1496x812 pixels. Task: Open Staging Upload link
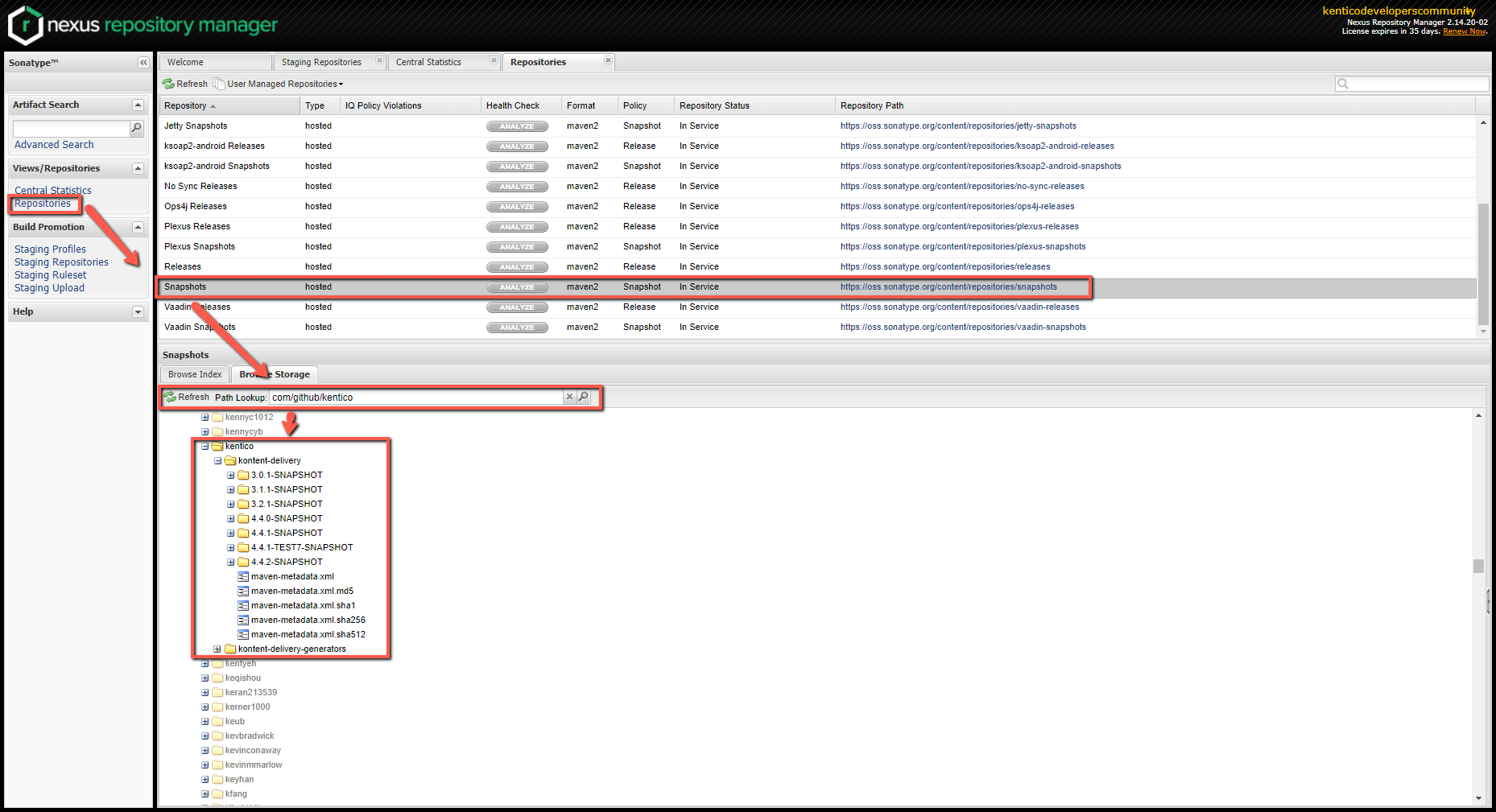(x=49, y=288)
